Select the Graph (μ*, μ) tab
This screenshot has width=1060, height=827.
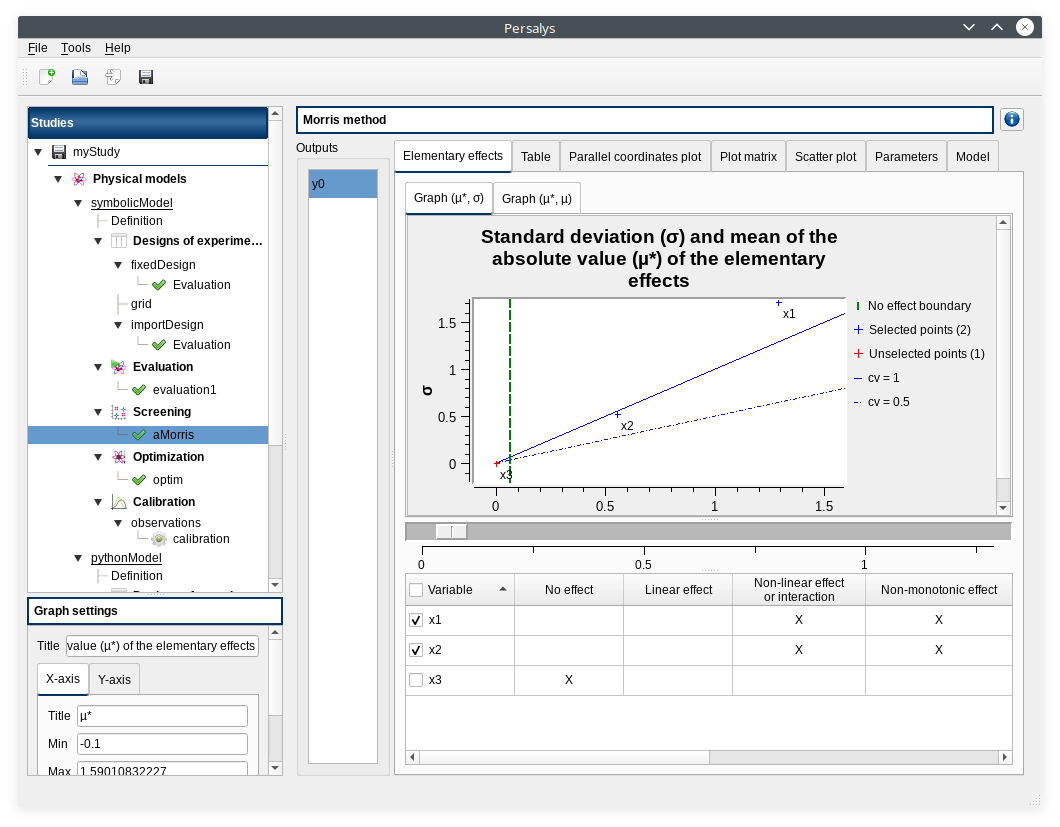coord(537,199)
